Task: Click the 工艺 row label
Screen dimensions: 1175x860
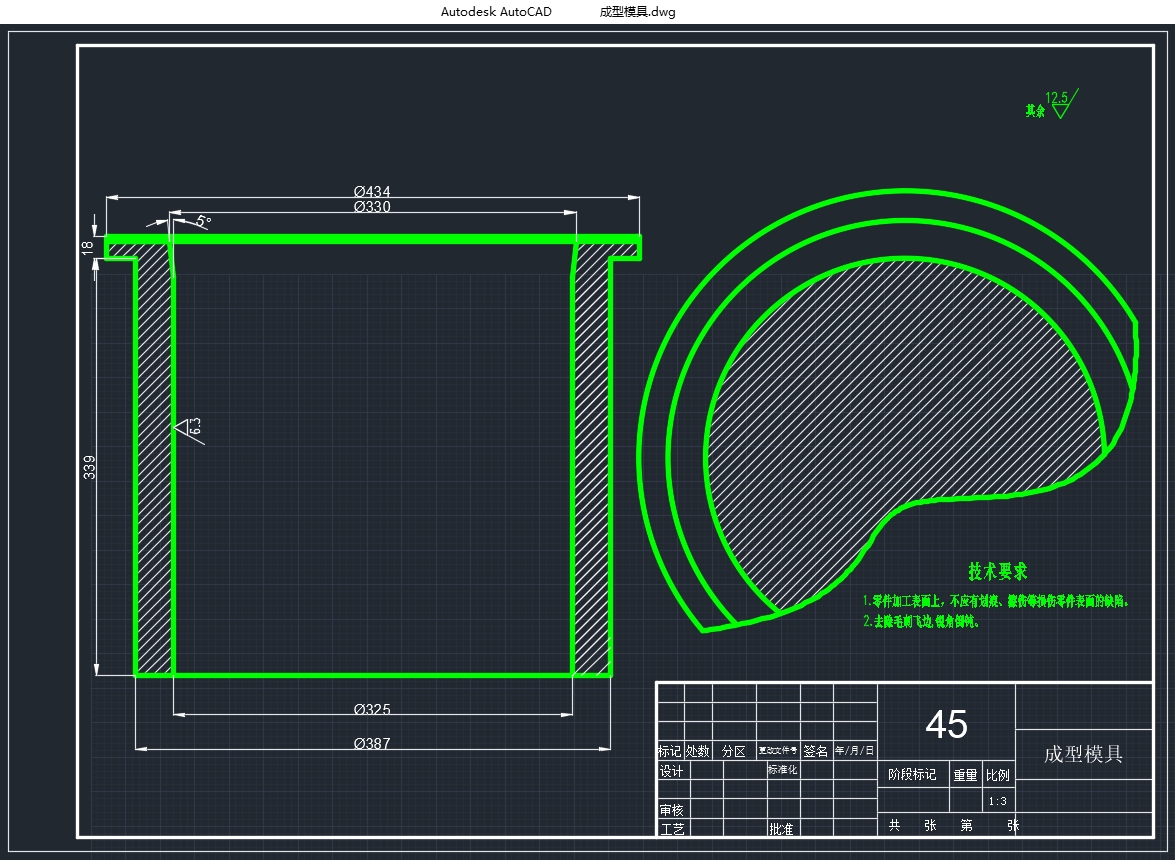Action: point(672,829)
